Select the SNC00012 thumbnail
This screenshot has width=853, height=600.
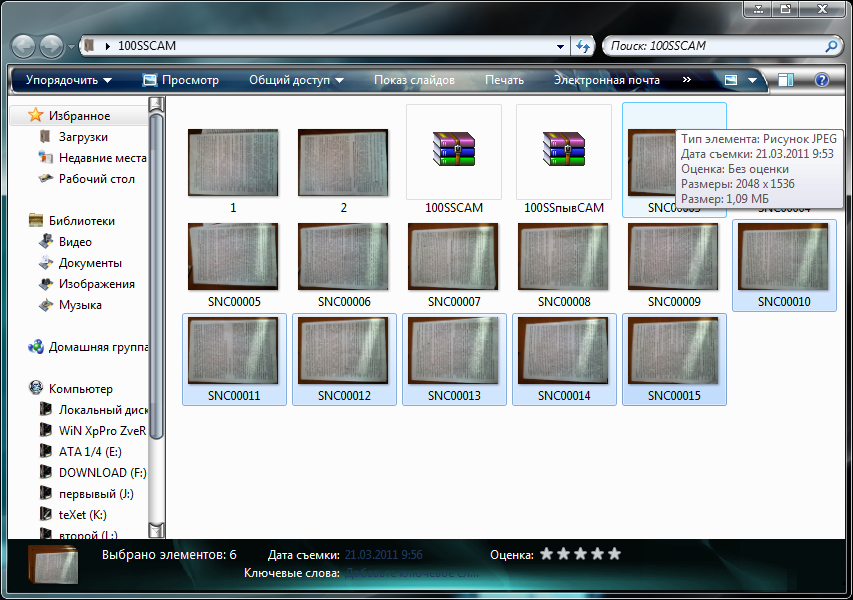(x=343, y=350)
